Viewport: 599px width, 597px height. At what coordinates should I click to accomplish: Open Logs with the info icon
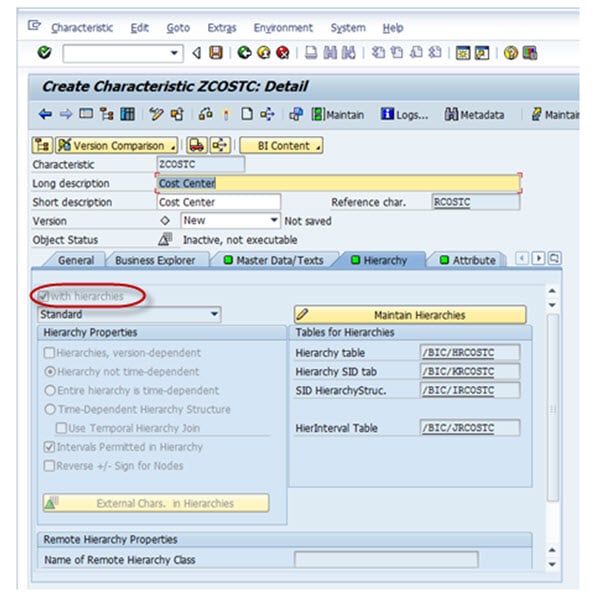click(405, 114)
